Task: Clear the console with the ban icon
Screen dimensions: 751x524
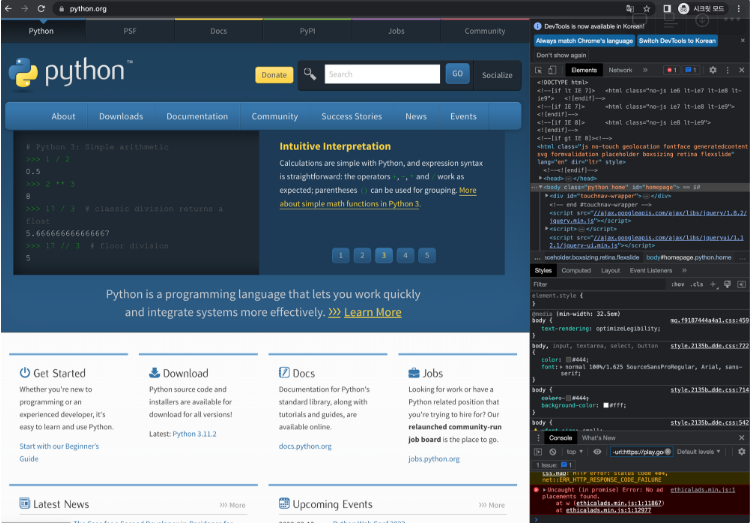Action: pyautogui.click(x=553, y=452)
